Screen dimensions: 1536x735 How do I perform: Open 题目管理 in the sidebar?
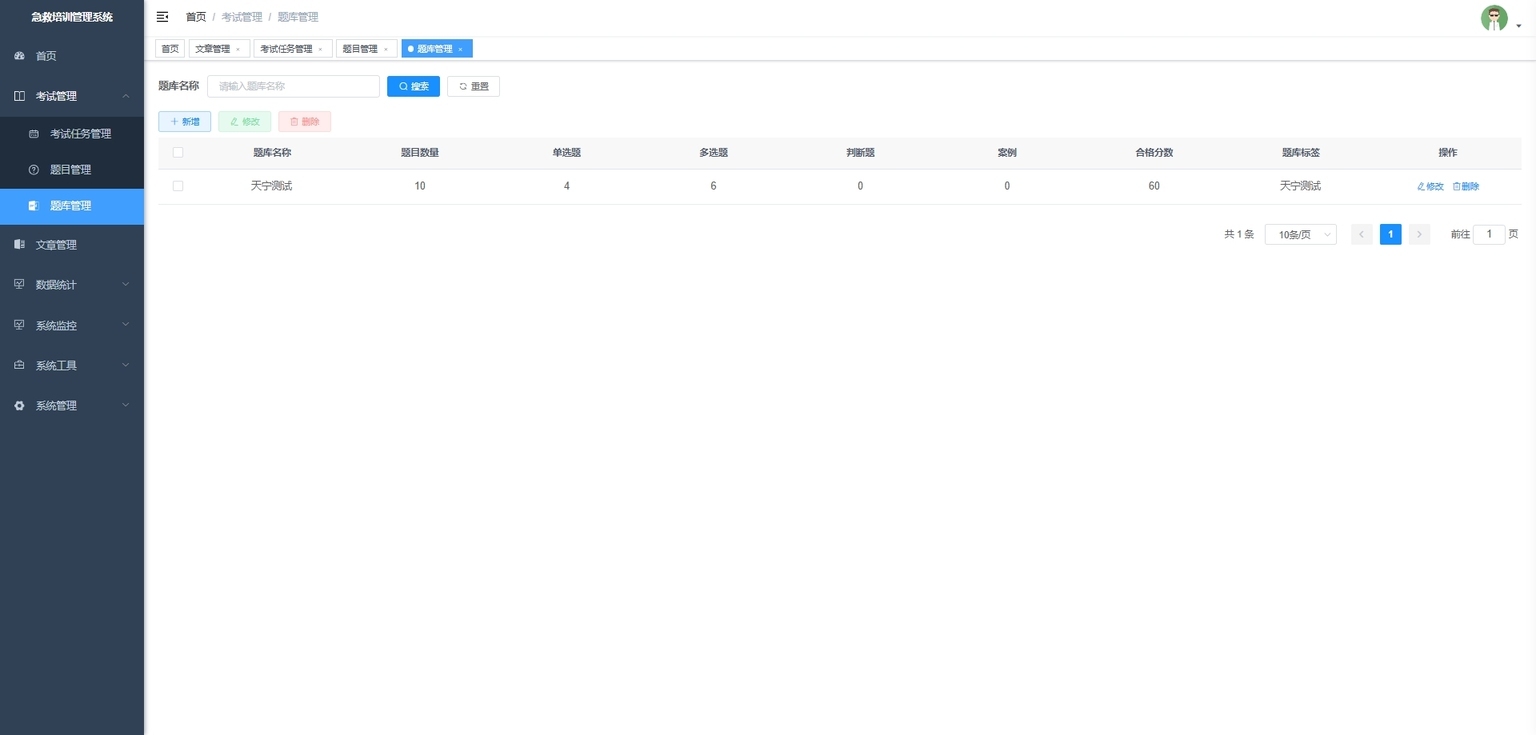click(72, 170)
